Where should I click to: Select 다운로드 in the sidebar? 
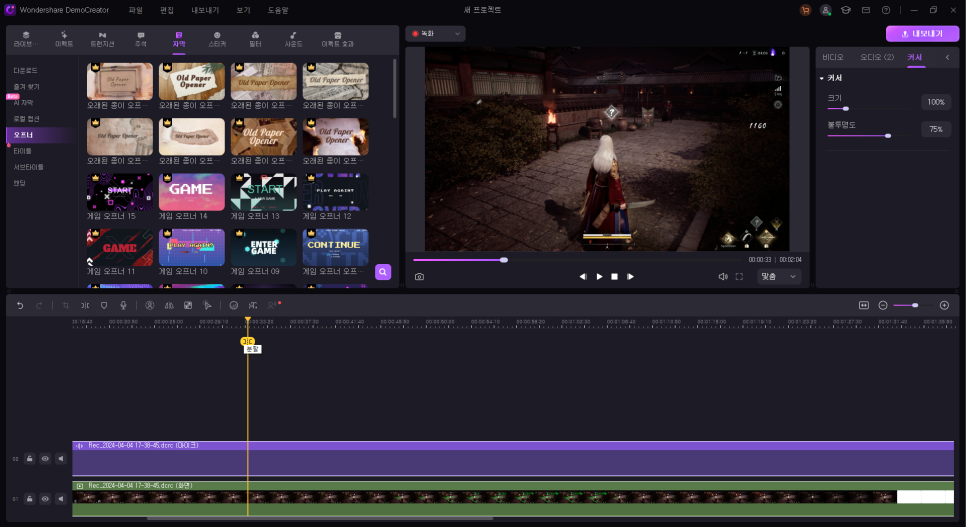tap(25, 71)
